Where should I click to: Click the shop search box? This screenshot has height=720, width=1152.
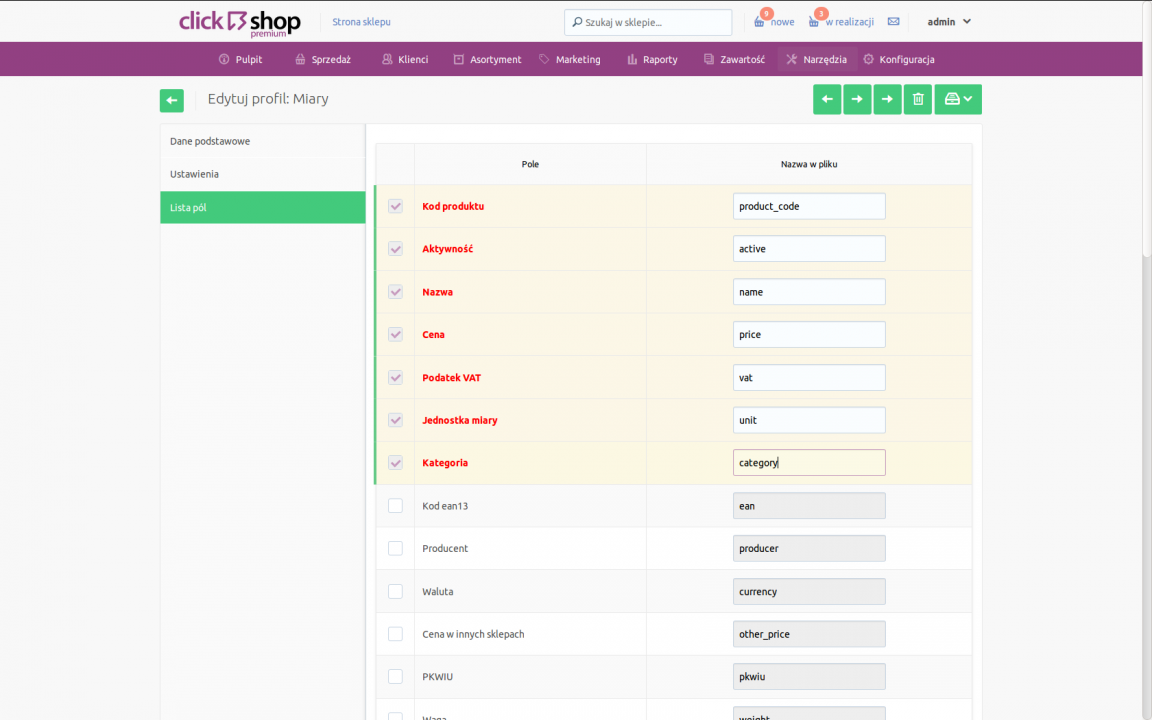tap(648, 22)
